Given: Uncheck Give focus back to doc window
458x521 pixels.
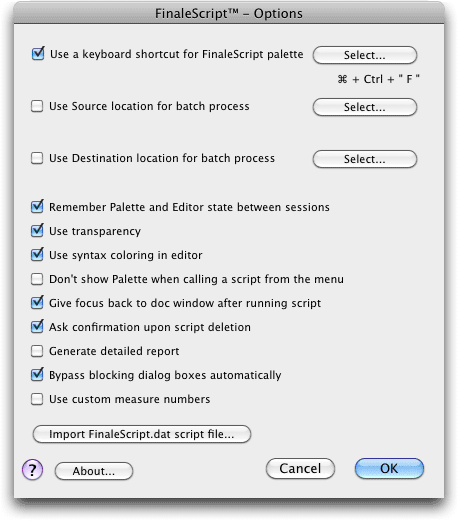Looking at the screenshot, I should pyautogui.click(x=37, y=303).
